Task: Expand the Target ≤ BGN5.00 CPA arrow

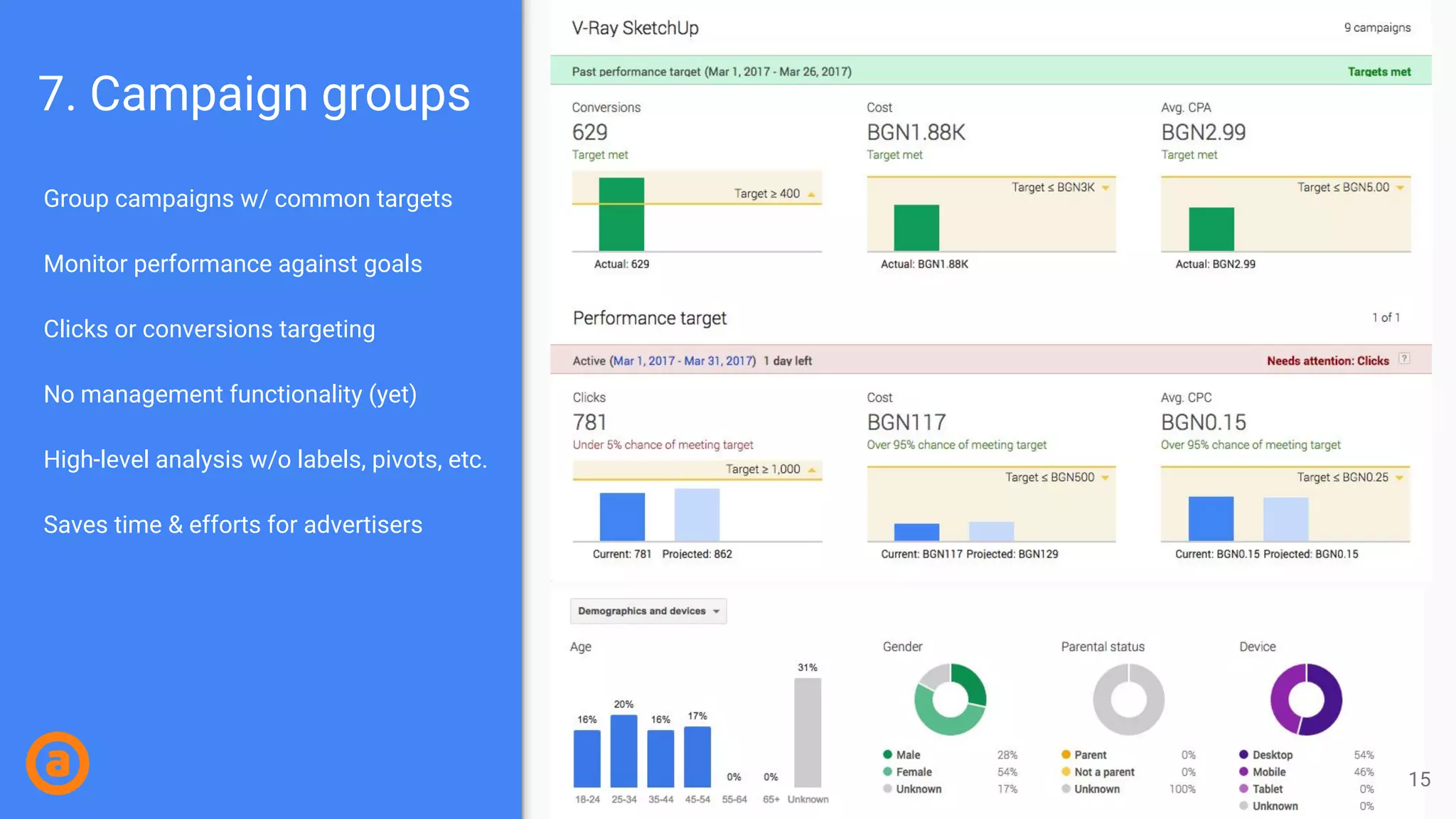Action: 1400,188
